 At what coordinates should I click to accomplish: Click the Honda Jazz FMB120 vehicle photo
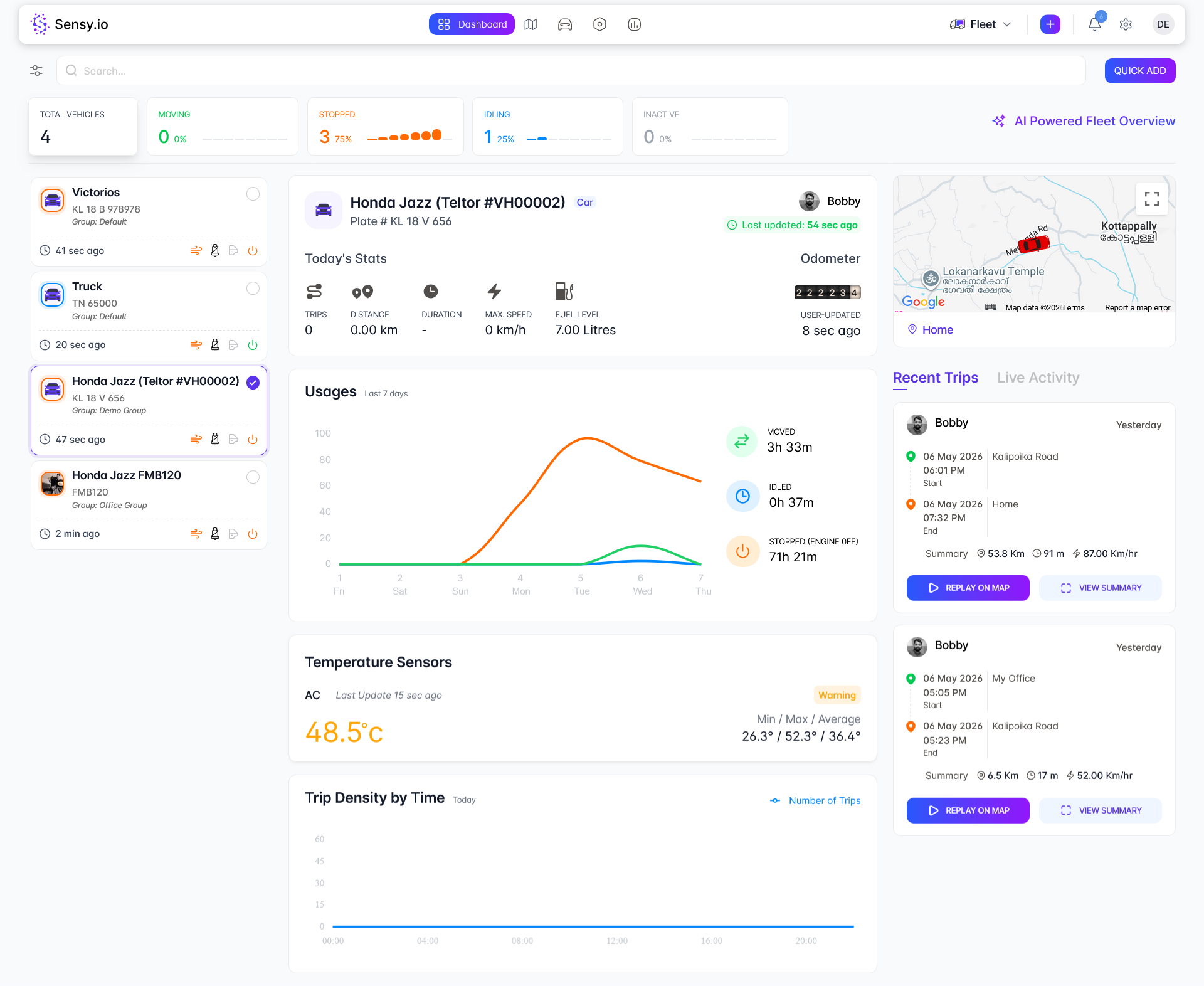point(53,484)
